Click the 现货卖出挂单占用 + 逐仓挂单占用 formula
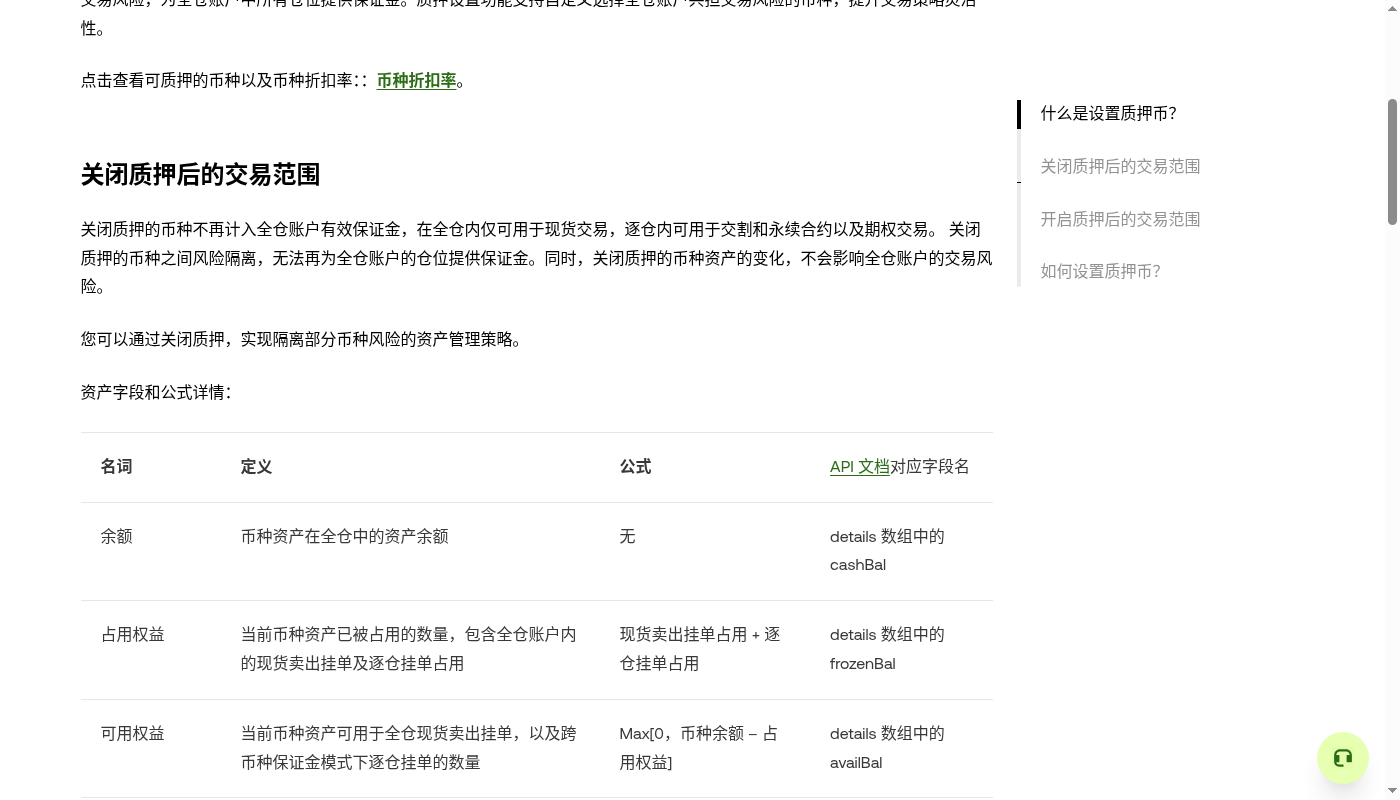This screenshot has height=800, width=1400. point(700,649)
